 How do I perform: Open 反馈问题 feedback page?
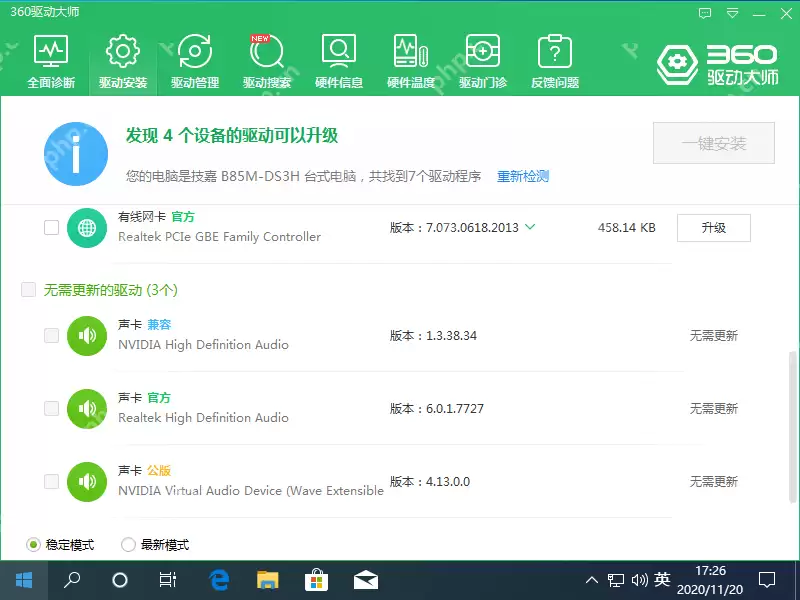(554, 58)
